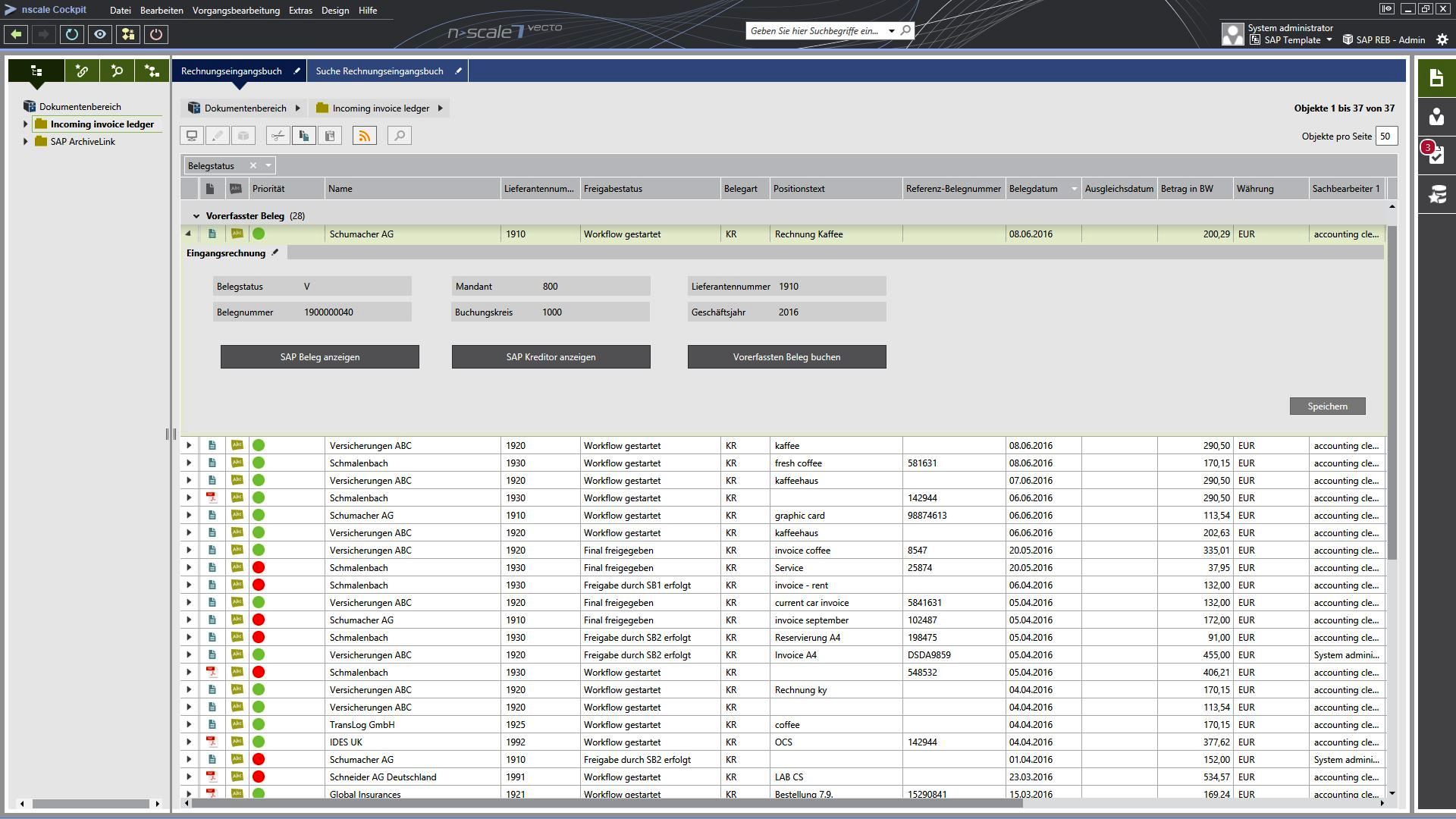Open the new structure navigation tab
Screen dimensions: 1456x819
point(152,71)
